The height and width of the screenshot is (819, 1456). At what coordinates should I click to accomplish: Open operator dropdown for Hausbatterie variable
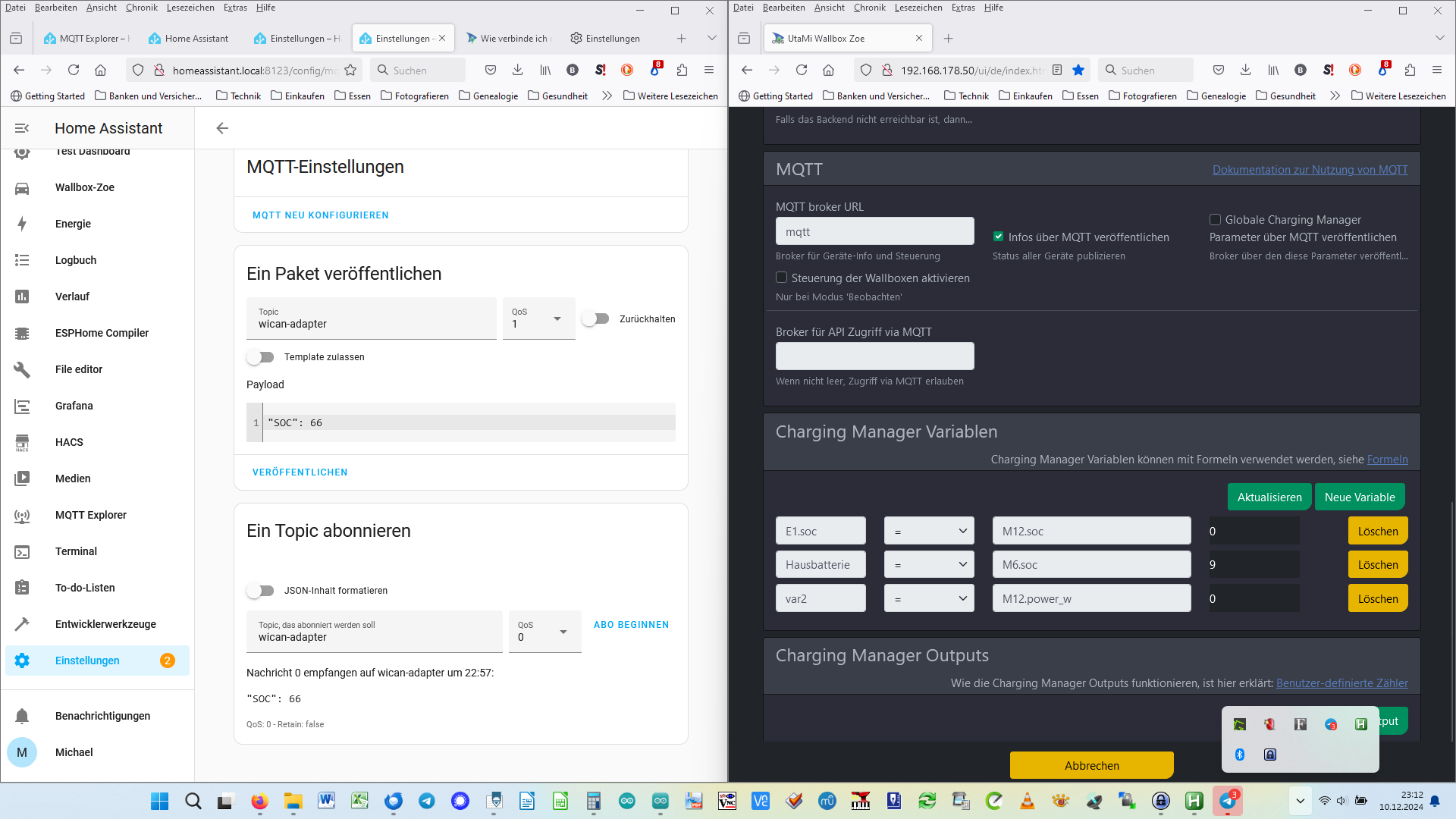coord(929,565)
